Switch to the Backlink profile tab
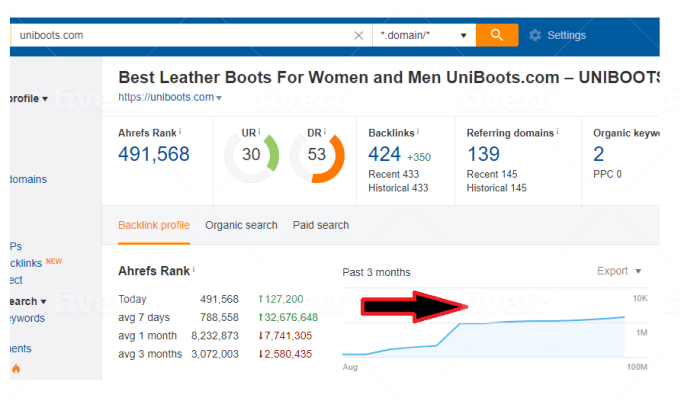The height and width of the screenshot is (411, 680). [154, 225]
